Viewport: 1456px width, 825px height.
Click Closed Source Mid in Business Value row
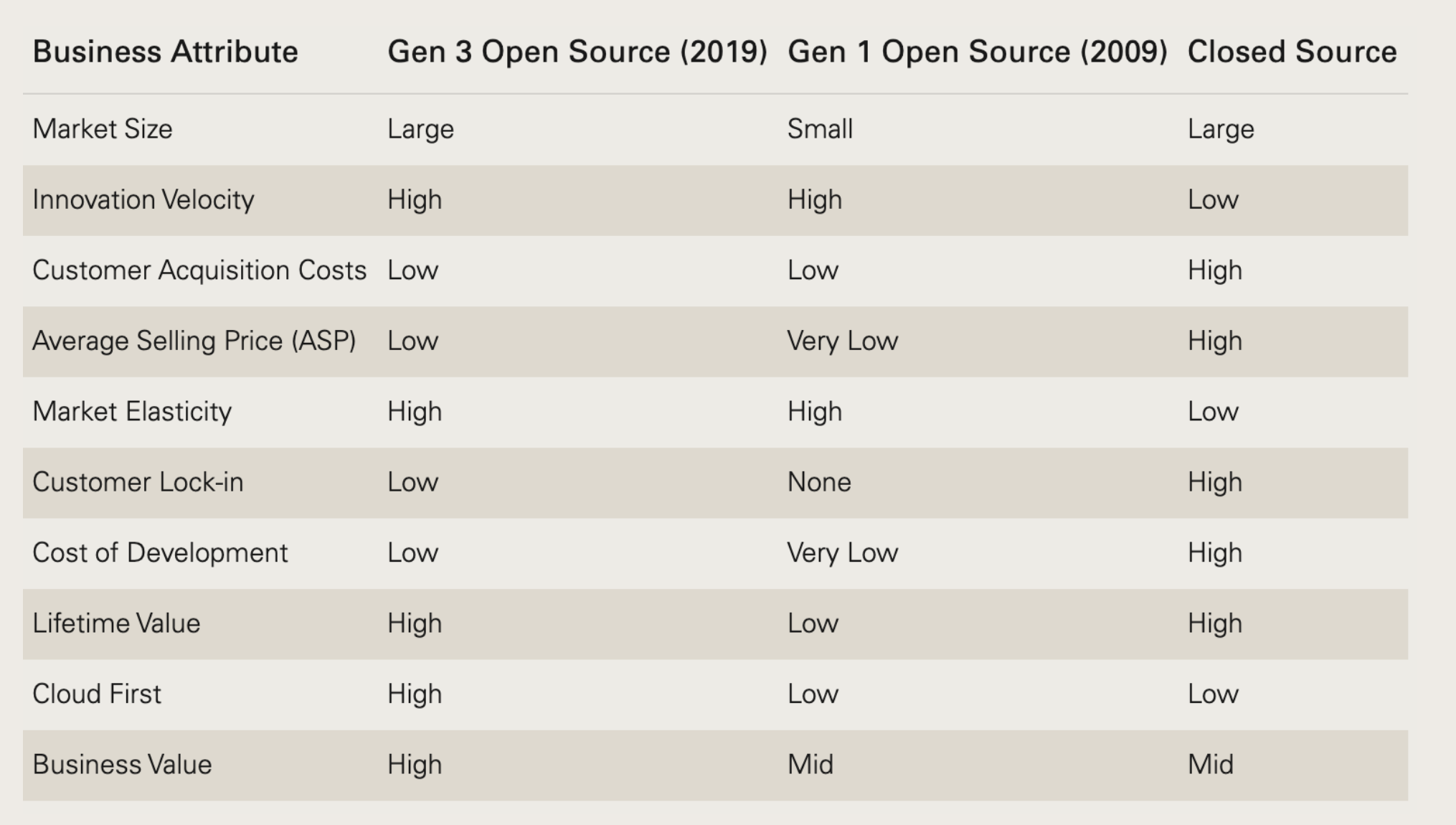point(1210,765)
